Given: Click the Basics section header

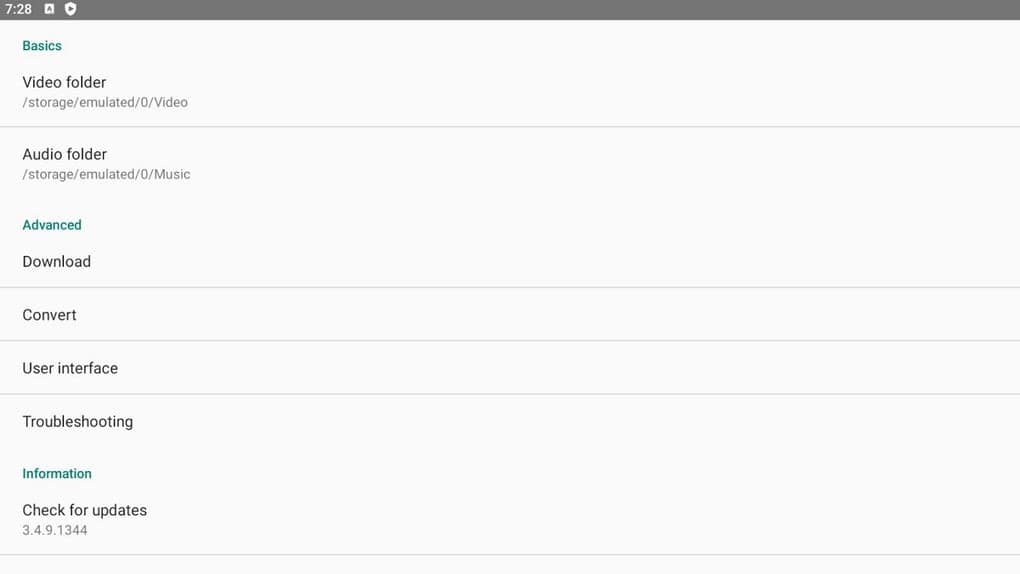Looking at the screenshot, I should tap(42, 46).
